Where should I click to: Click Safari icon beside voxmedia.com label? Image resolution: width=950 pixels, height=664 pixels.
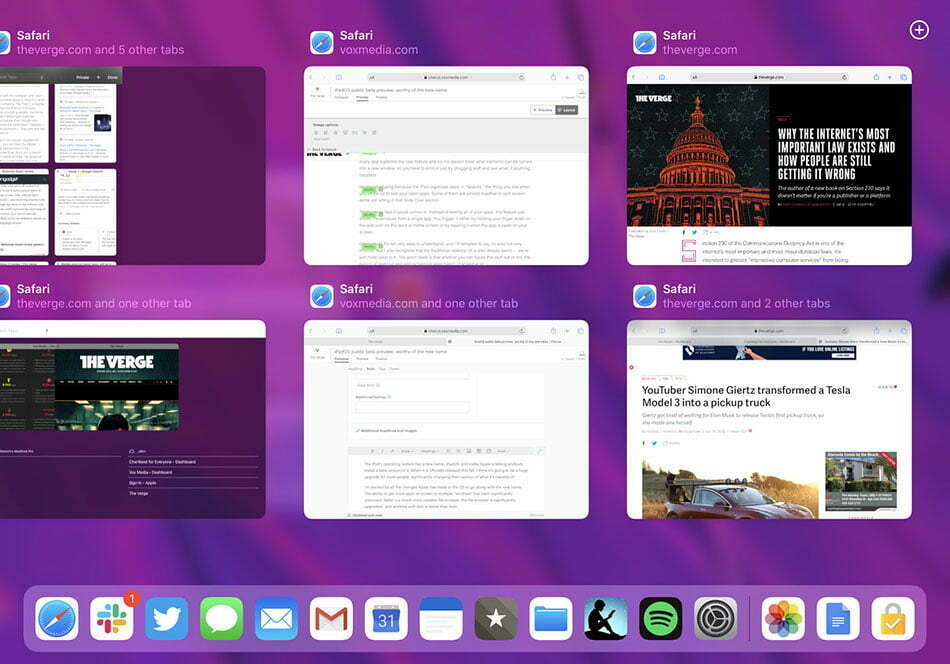click(x=322, y=43)
